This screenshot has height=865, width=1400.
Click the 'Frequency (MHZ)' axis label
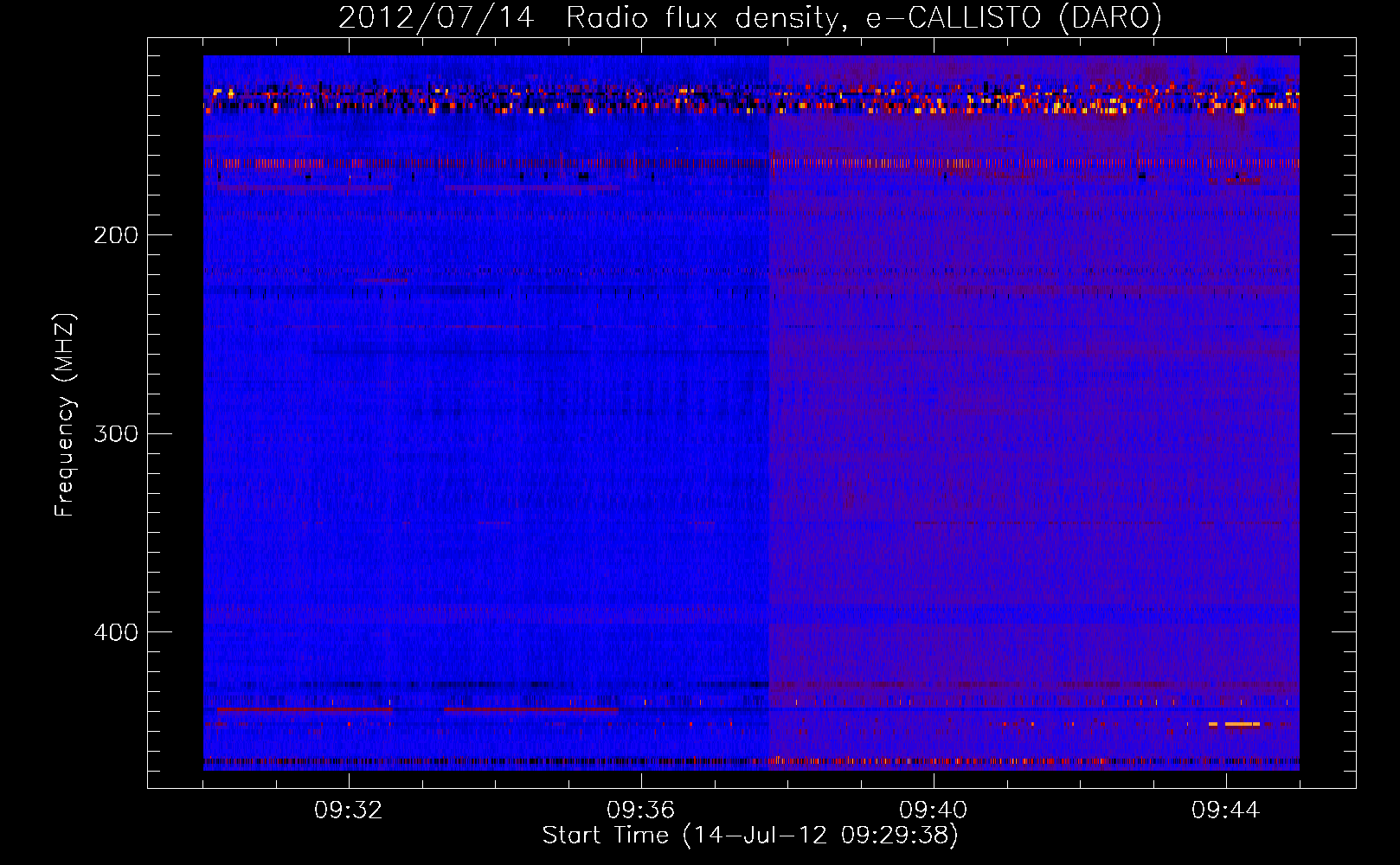(65, 414)
